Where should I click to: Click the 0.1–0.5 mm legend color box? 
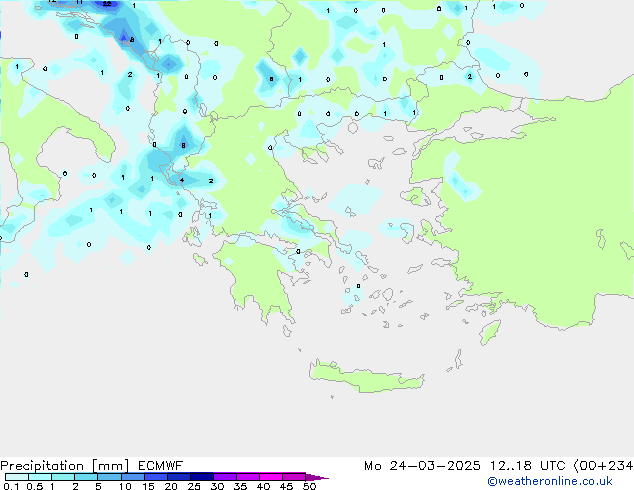click(x=17, y=477)
